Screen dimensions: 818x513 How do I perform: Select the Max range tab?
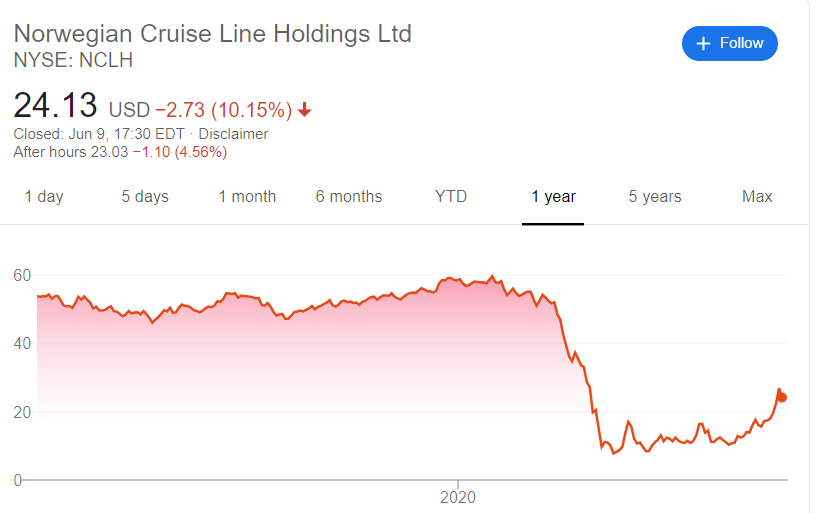[x=756, y=197]
